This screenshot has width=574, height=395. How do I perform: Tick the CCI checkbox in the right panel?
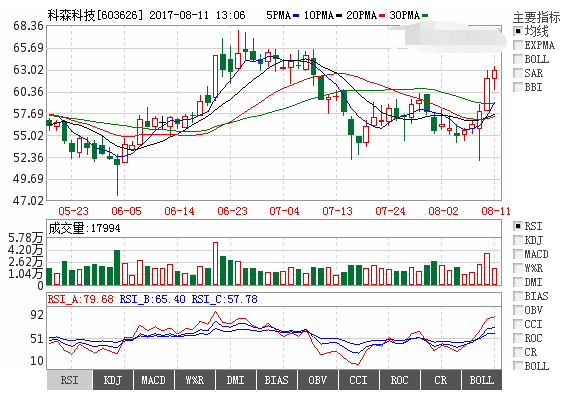pos(518,324)
